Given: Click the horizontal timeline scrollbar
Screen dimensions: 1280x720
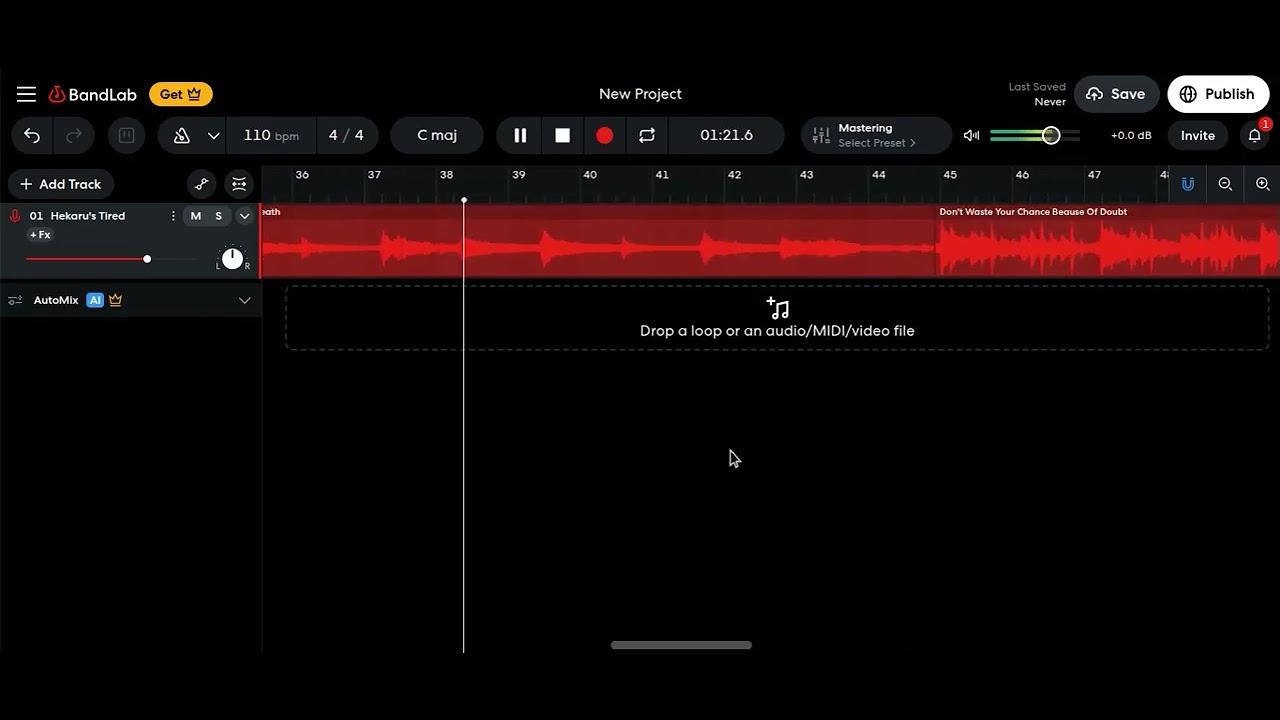Looking at the screenshot, I should pyautogui.click(x=681, y=645).
